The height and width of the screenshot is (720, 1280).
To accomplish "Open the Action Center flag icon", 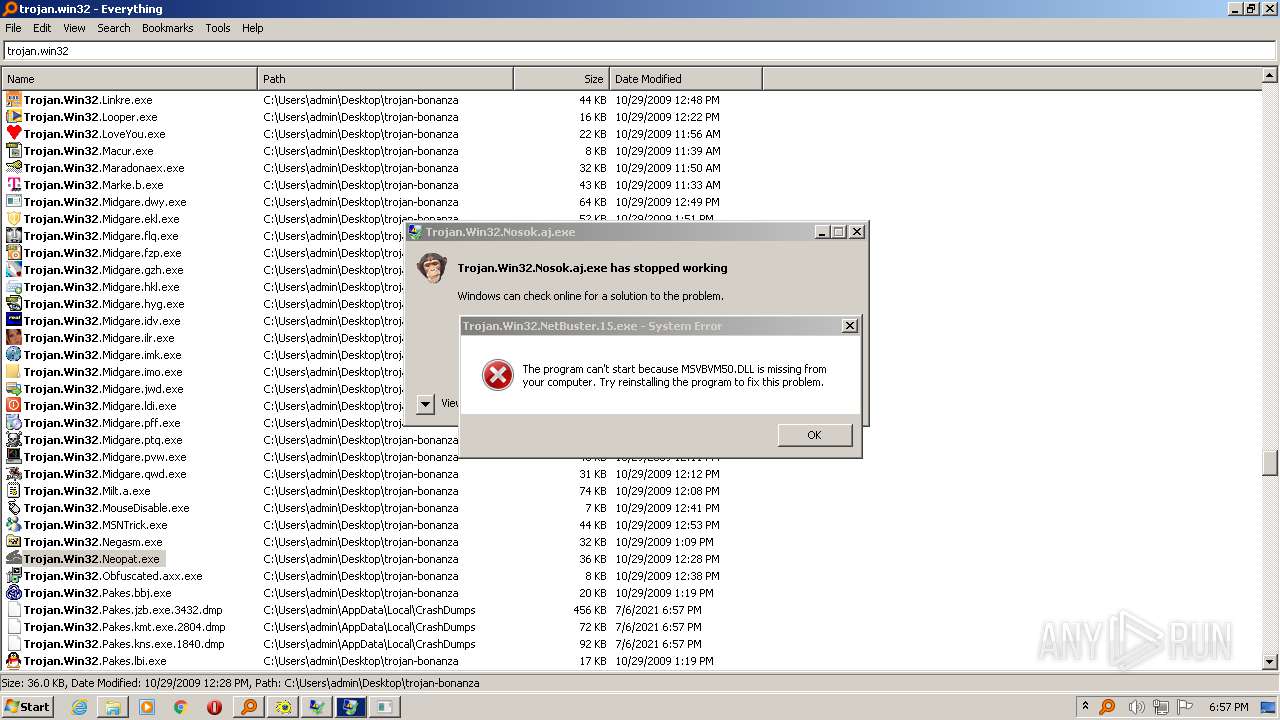I will [1186, 707].
